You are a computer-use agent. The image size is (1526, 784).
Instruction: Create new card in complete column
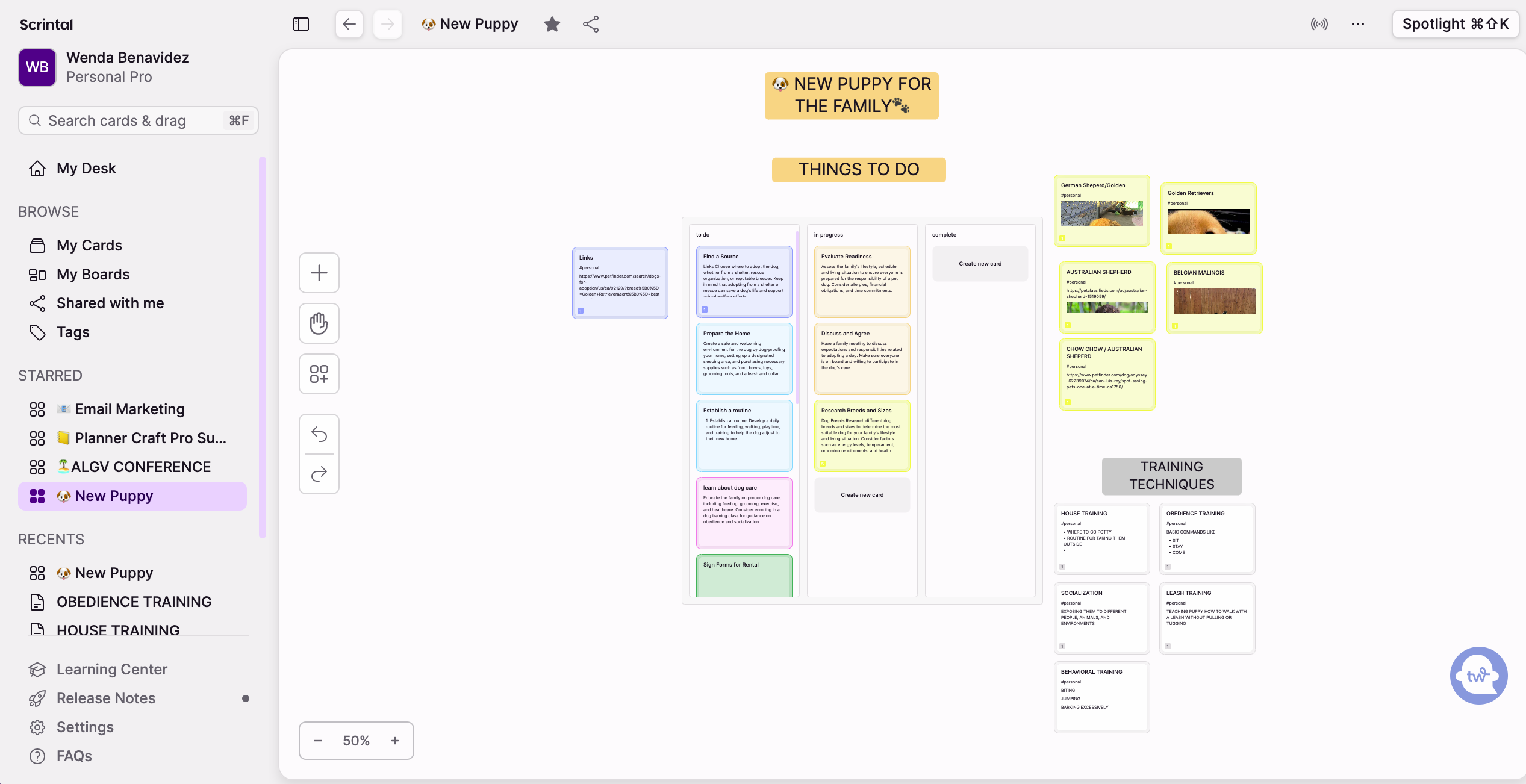[980, 264]
